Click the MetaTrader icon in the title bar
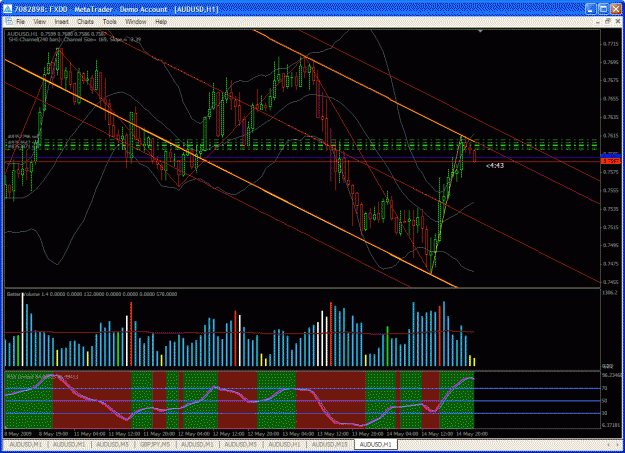Viewport: 625px width, 453px height. point(8,9)
